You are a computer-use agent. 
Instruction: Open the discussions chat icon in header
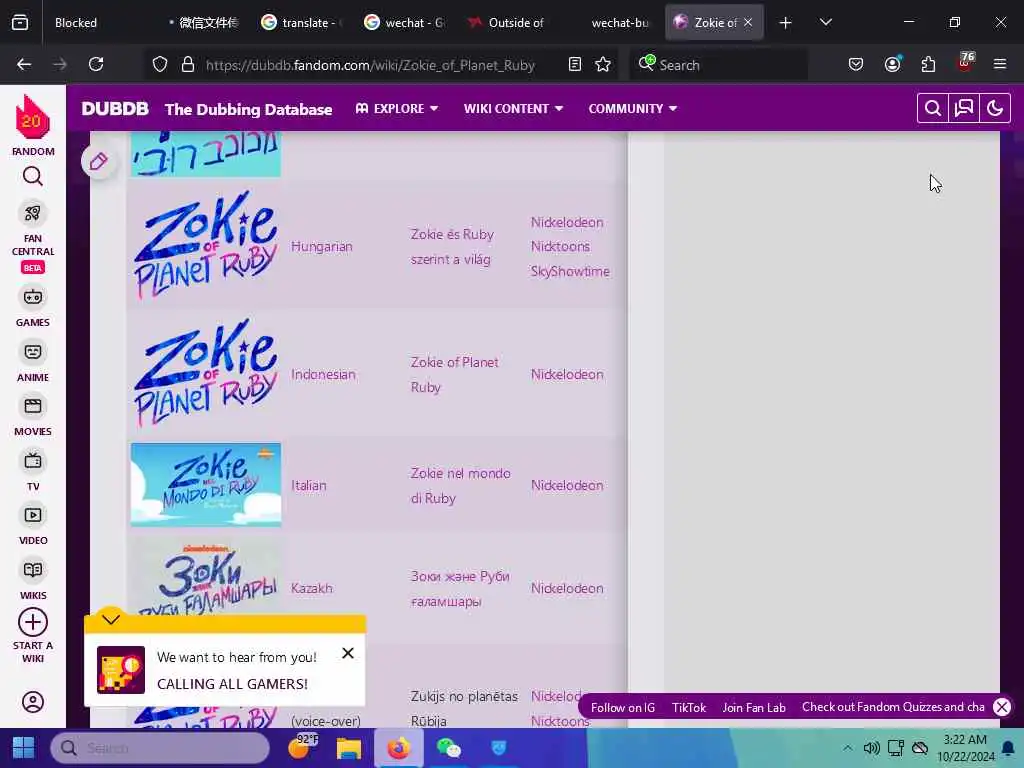coord(964,108)
